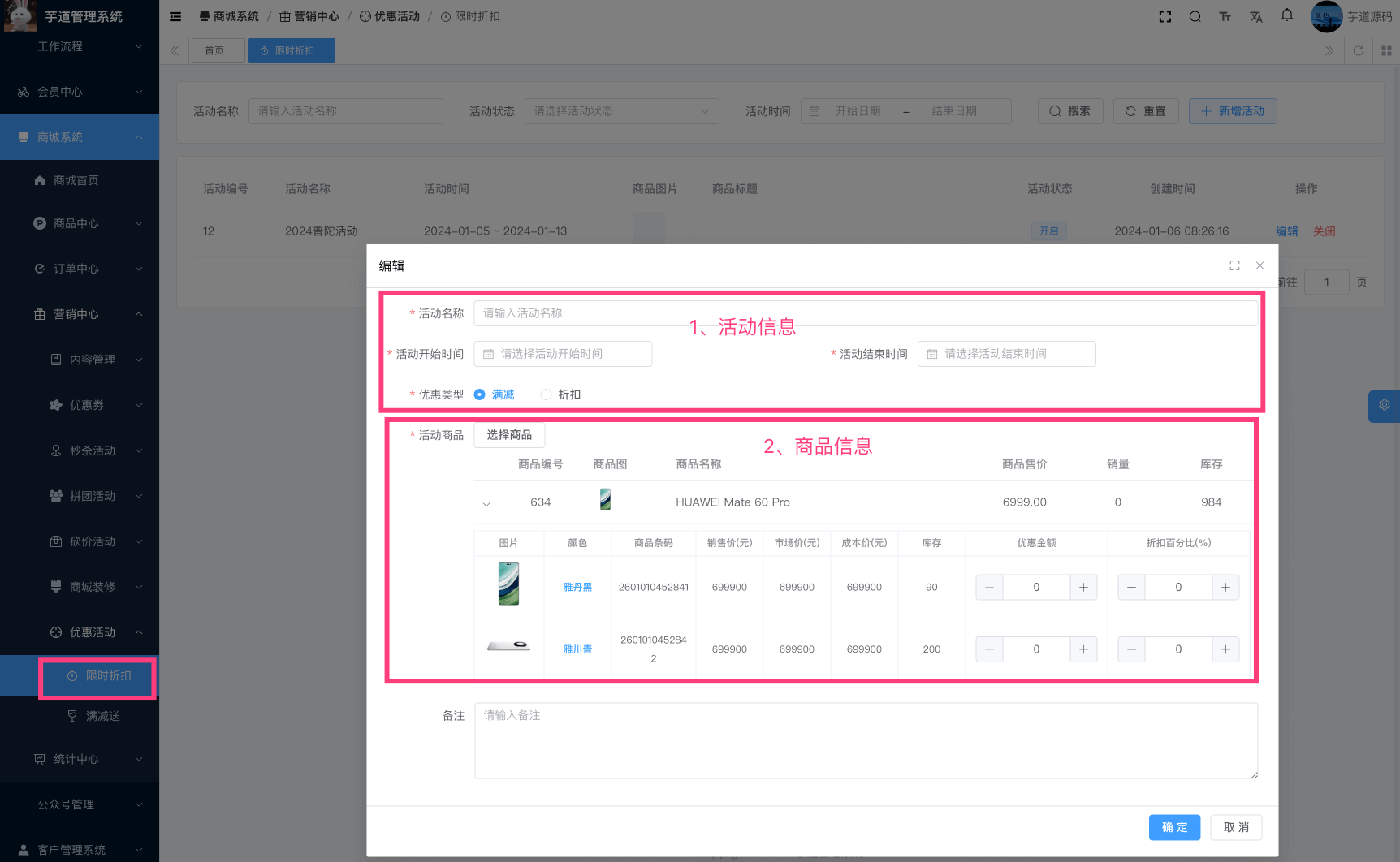Image resolution: width=1400 pixels, height=862 pixels.
Task: Click the language translate icon
Action: point(1255,16)
